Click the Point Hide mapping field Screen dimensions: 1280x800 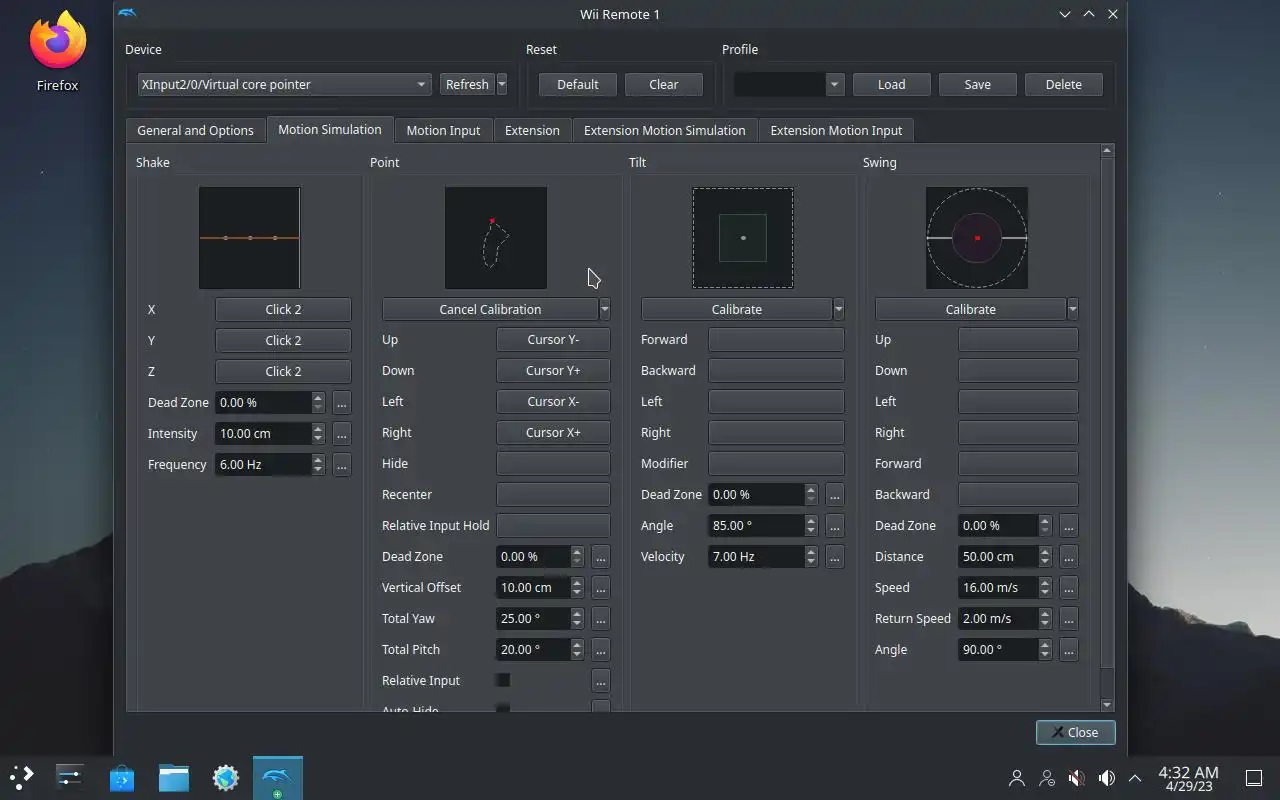[x=553, y=463]
